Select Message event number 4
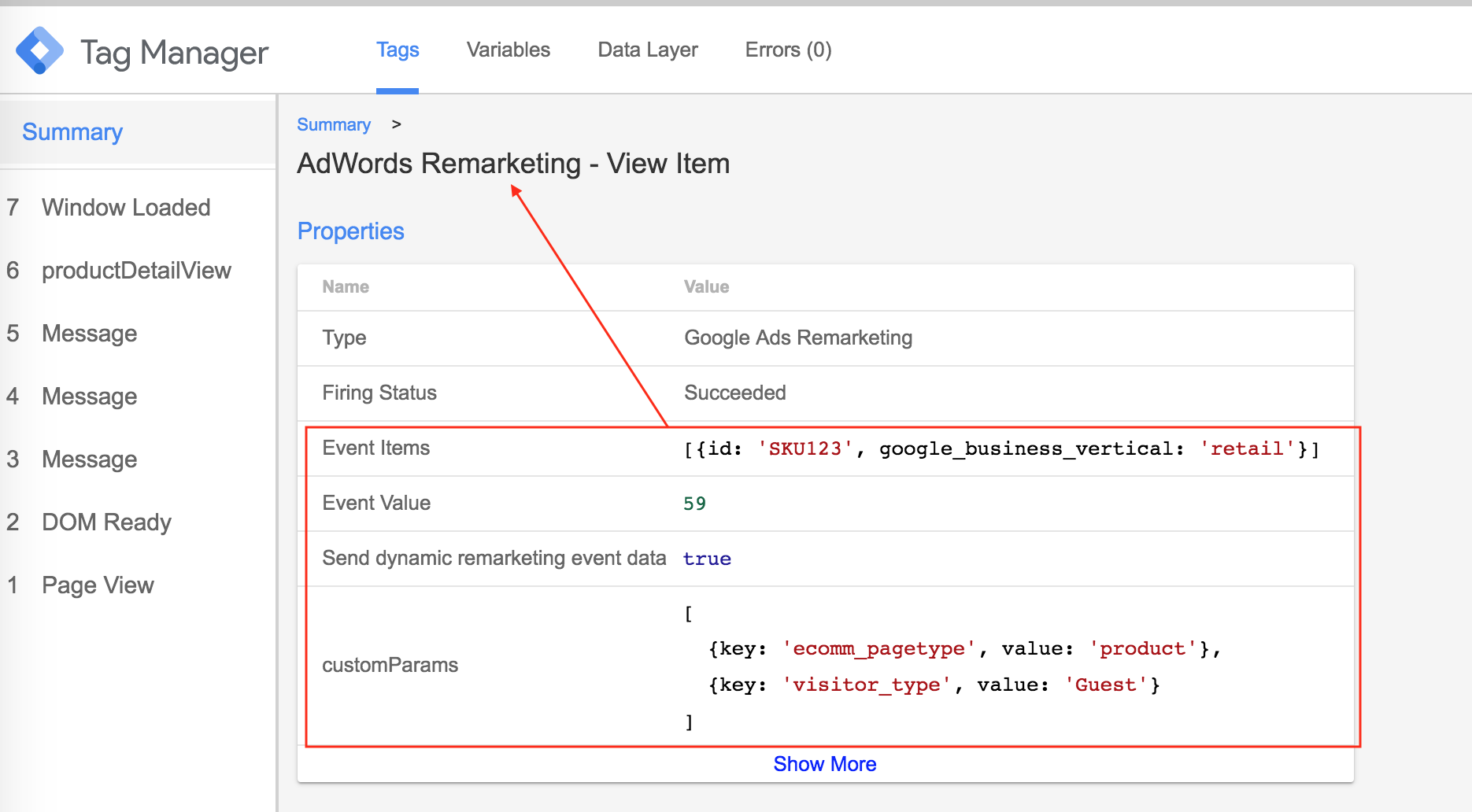The width and height of the screenshot is (1472, 812). click(x=89, y=397)
